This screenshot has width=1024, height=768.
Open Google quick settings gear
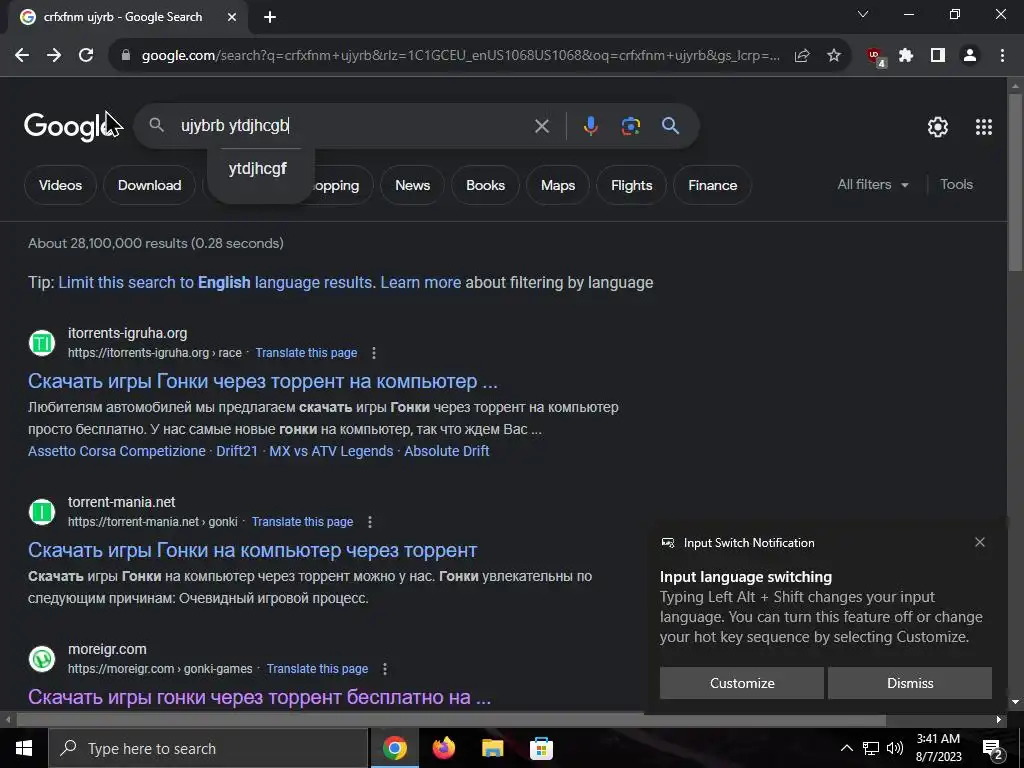tap(938, 127)
